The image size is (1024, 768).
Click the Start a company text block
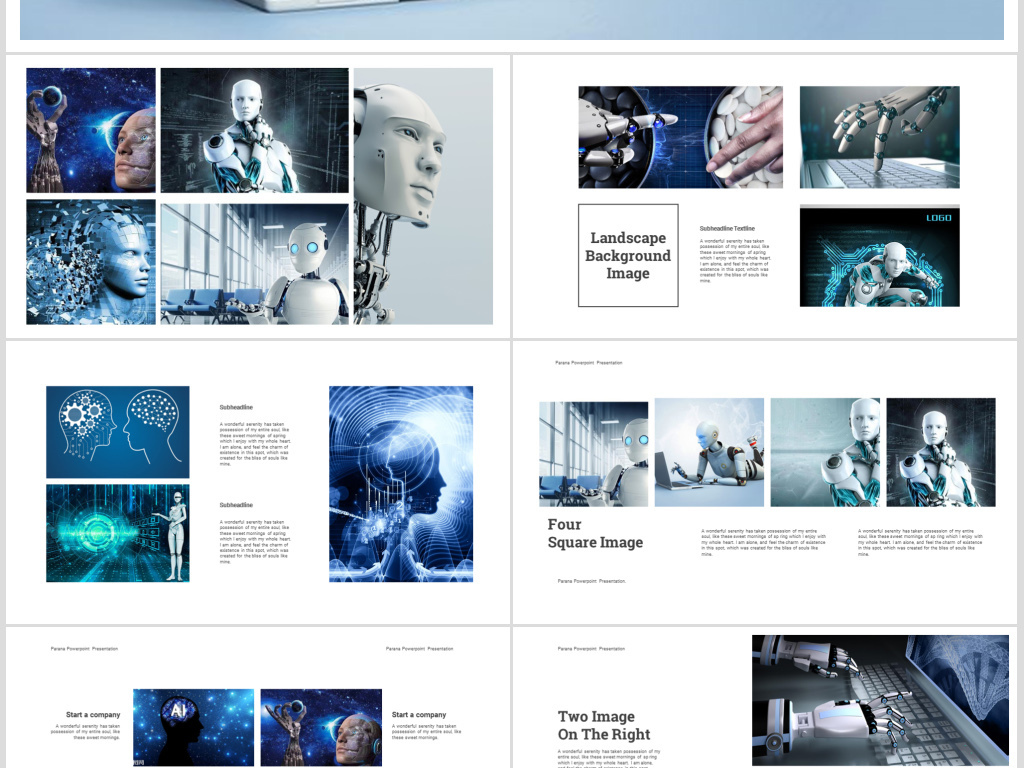95,716
